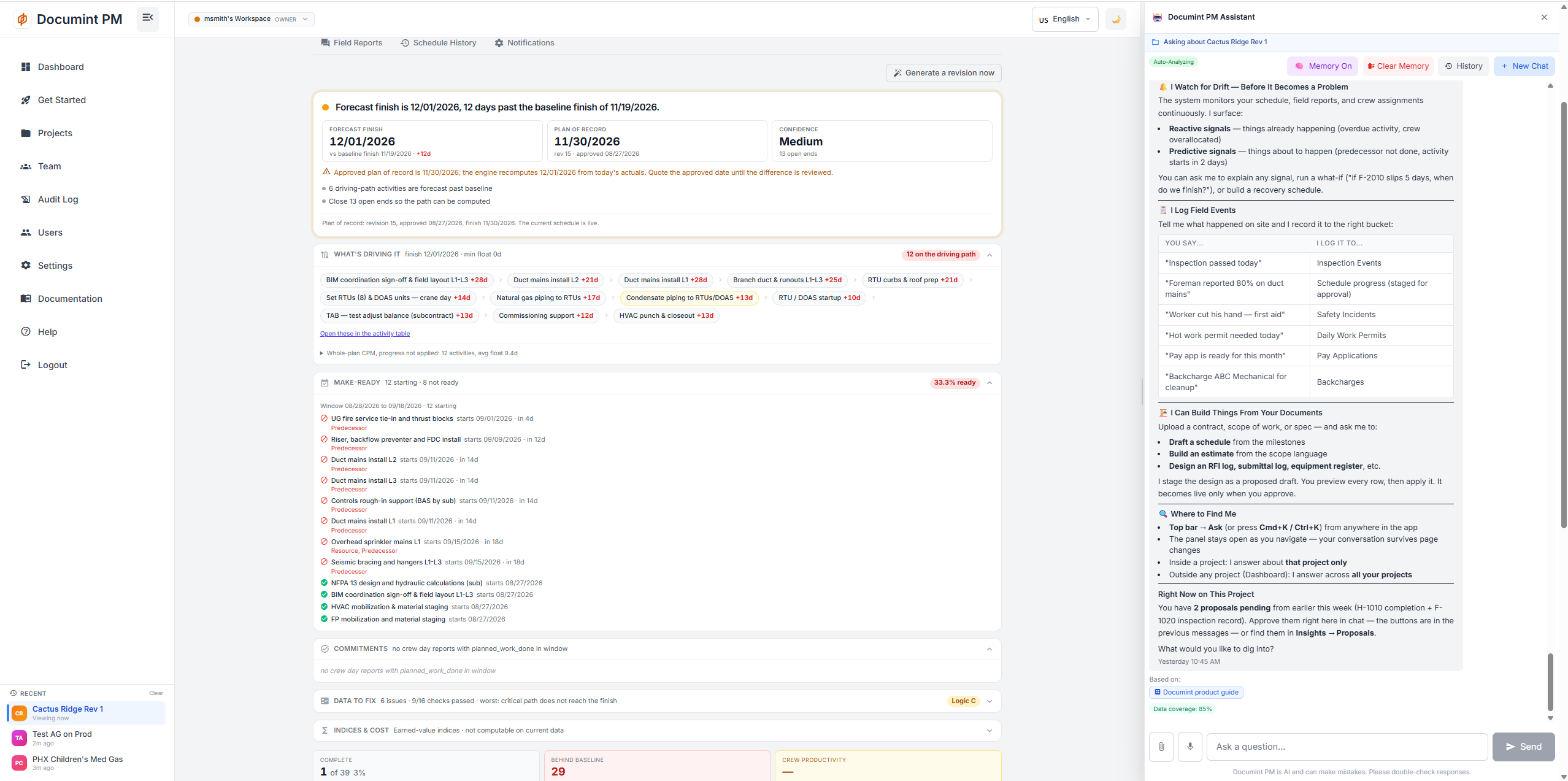This screenshot has width=1568, height=781.
Task: Toggle dark mode moon icon
Action: [x=1116, y=19]
